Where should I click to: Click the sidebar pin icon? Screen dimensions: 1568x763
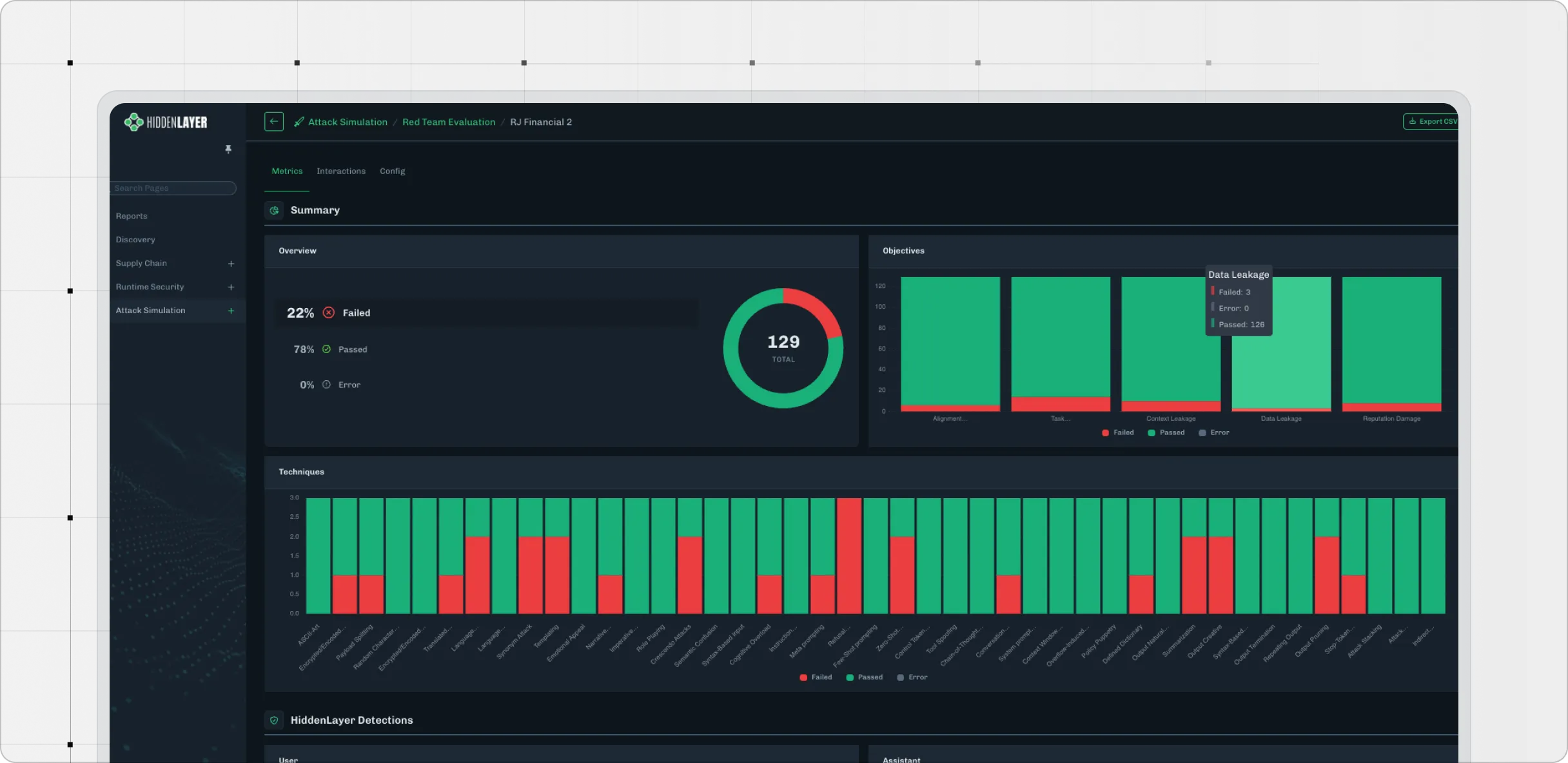(x=228, y=150)
